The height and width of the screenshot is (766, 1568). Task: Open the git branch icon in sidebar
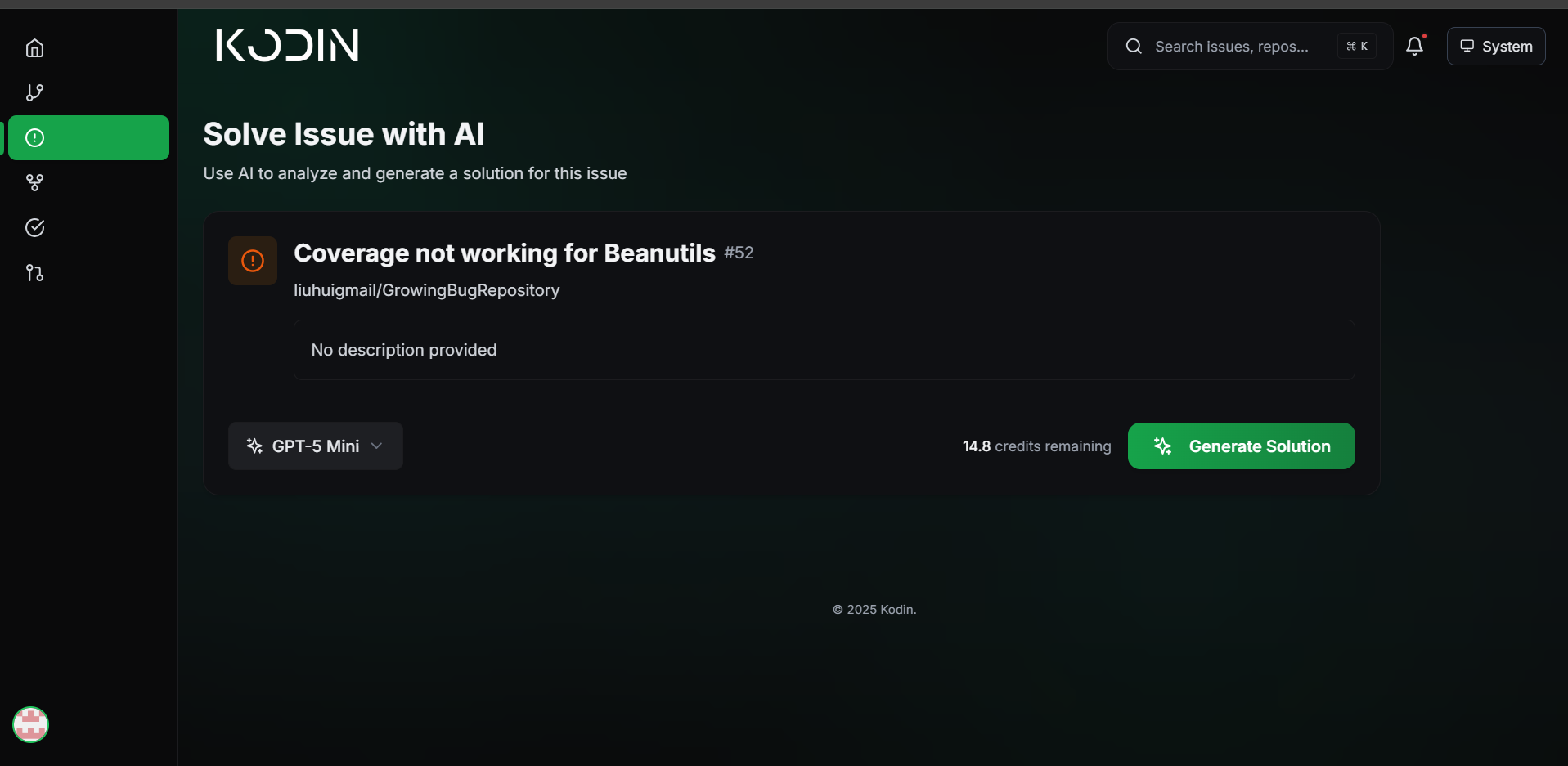coord(34,93)
